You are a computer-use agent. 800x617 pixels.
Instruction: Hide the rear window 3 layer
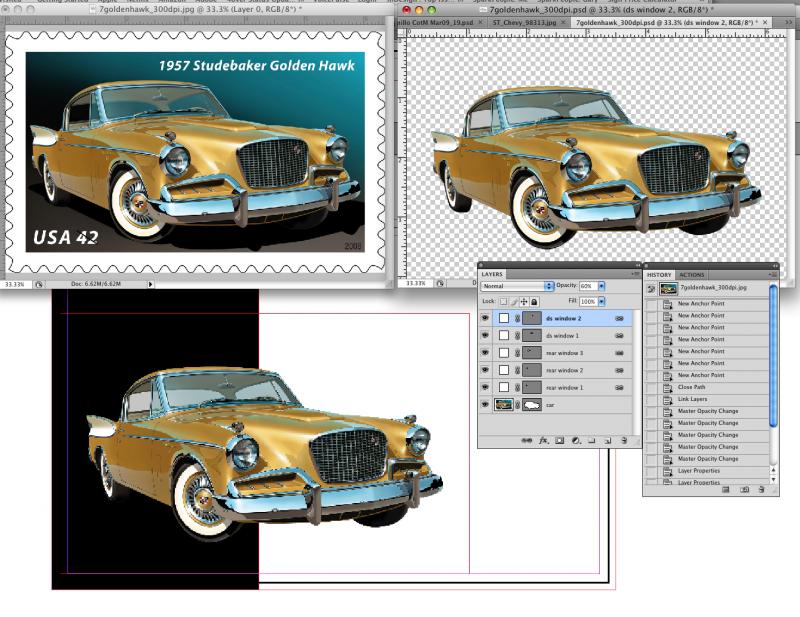(x=485, y=353)
